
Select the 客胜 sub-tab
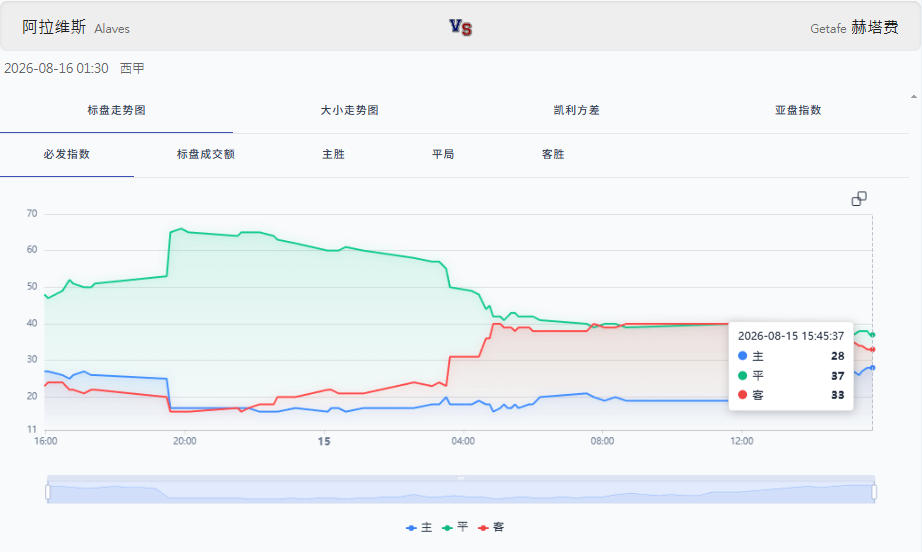[553, 155]
